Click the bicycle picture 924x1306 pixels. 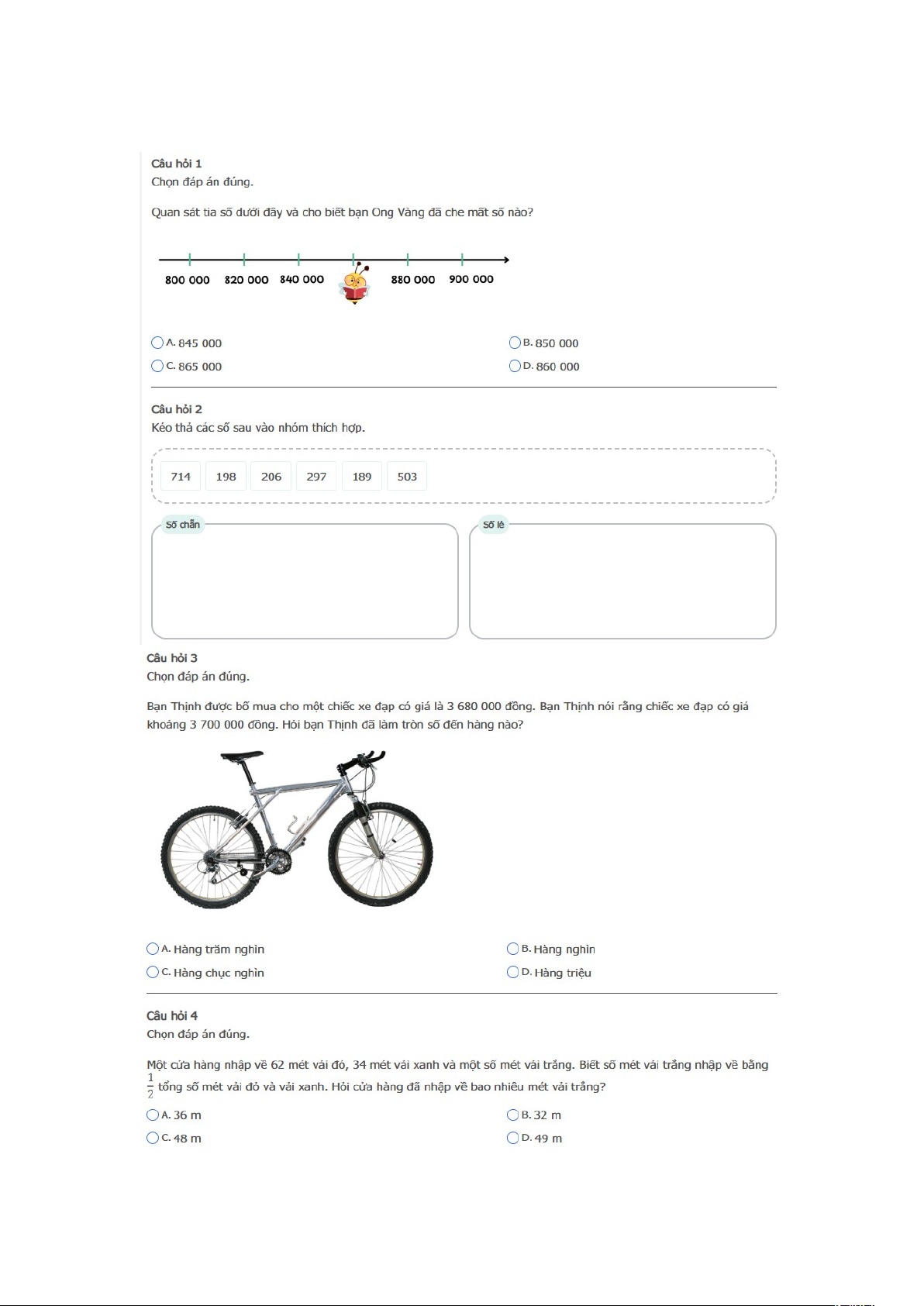pyautogui.click(x=296, y=829)
